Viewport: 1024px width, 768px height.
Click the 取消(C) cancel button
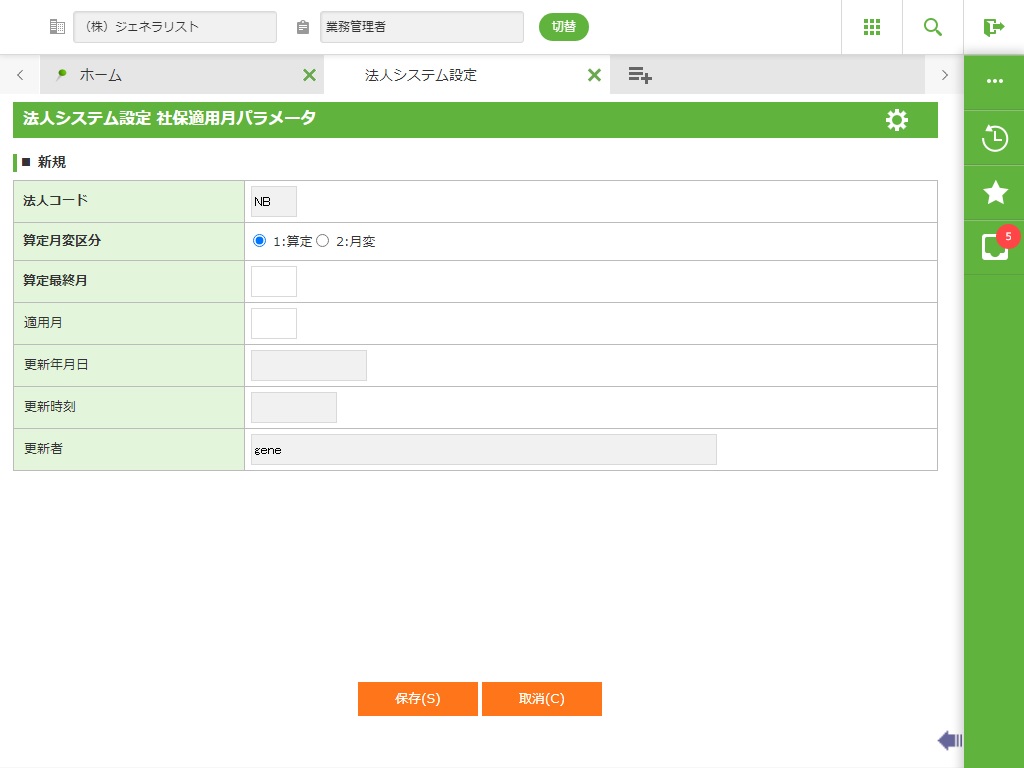[541, 699]
